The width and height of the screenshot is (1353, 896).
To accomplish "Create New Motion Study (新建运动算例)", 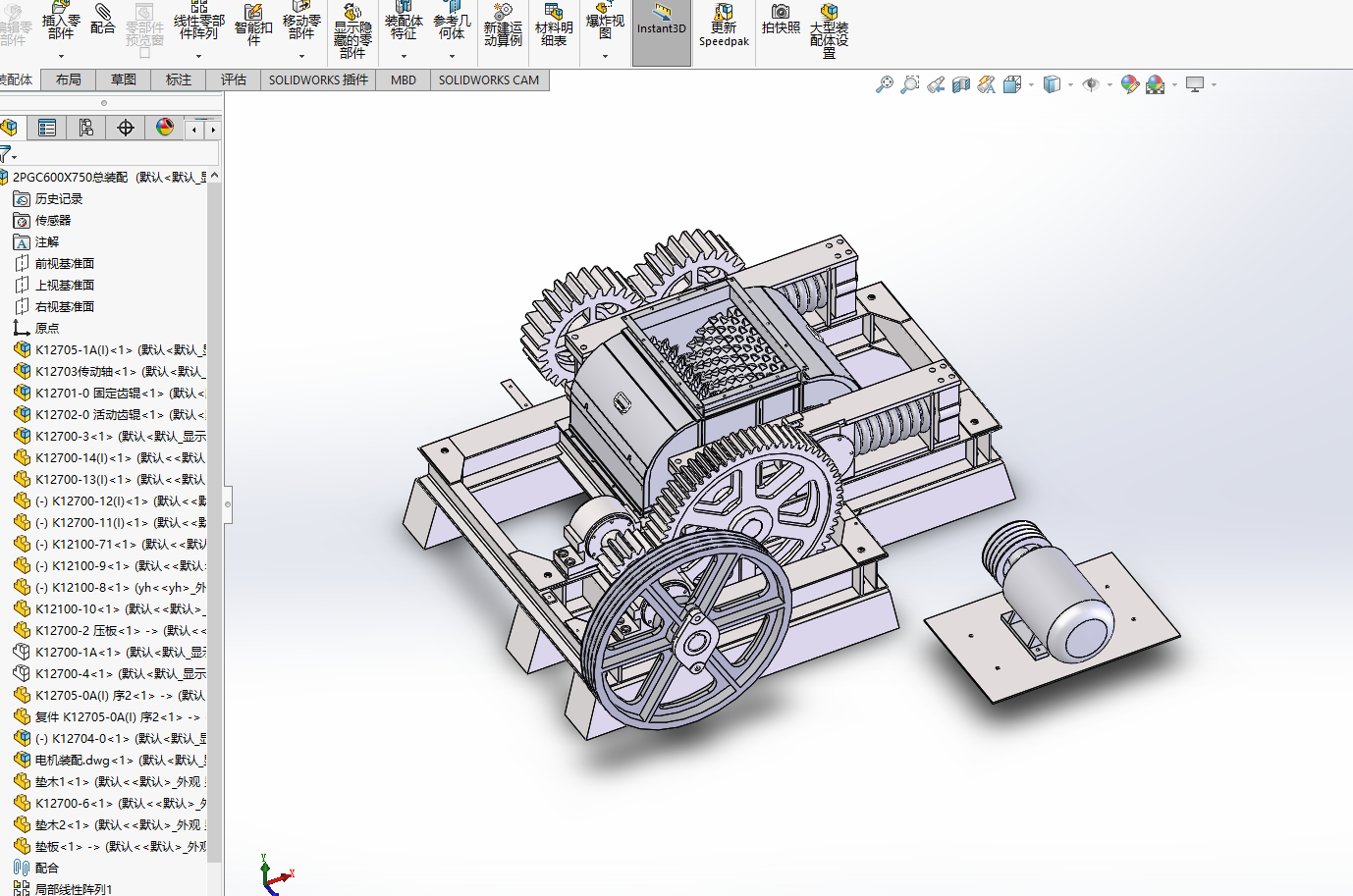I will click(503, 25).
